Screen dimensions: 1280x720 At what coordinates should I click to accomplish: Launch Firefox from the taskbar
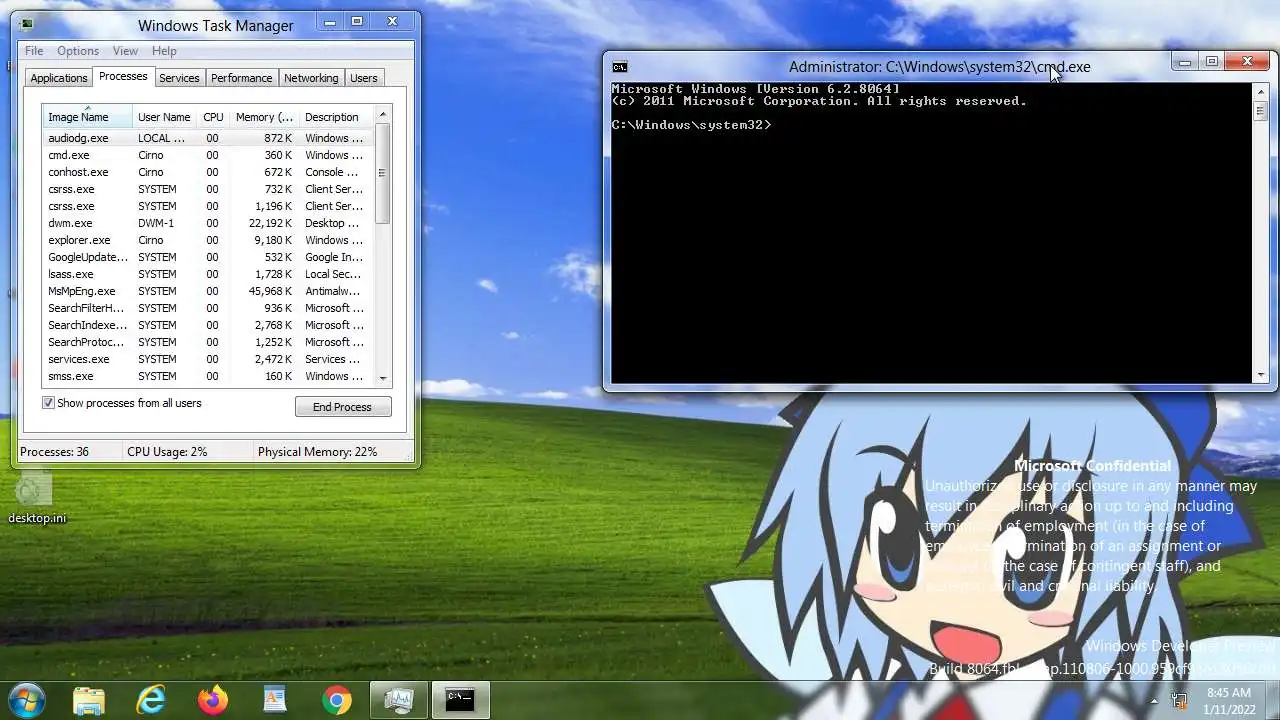pyautogui.click(x=213, y=700)
